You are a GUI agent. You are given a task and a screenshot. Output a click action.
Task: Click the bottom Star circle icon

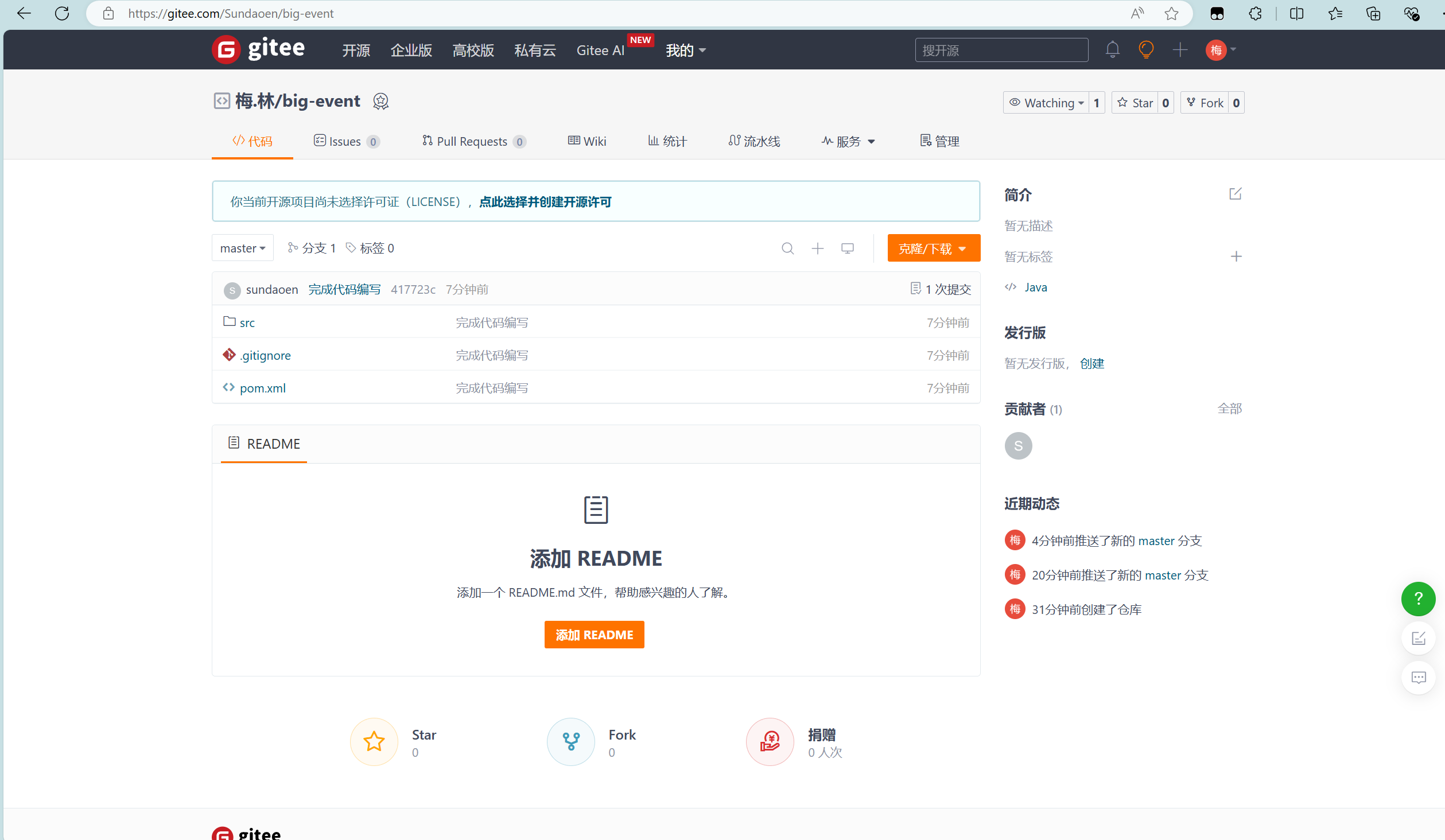374,741
